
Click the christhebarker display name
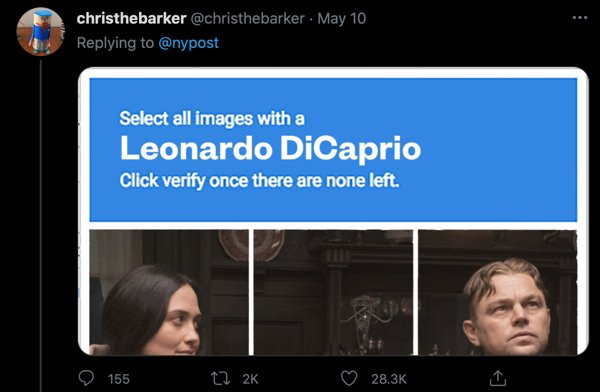[x=131, y=18]
